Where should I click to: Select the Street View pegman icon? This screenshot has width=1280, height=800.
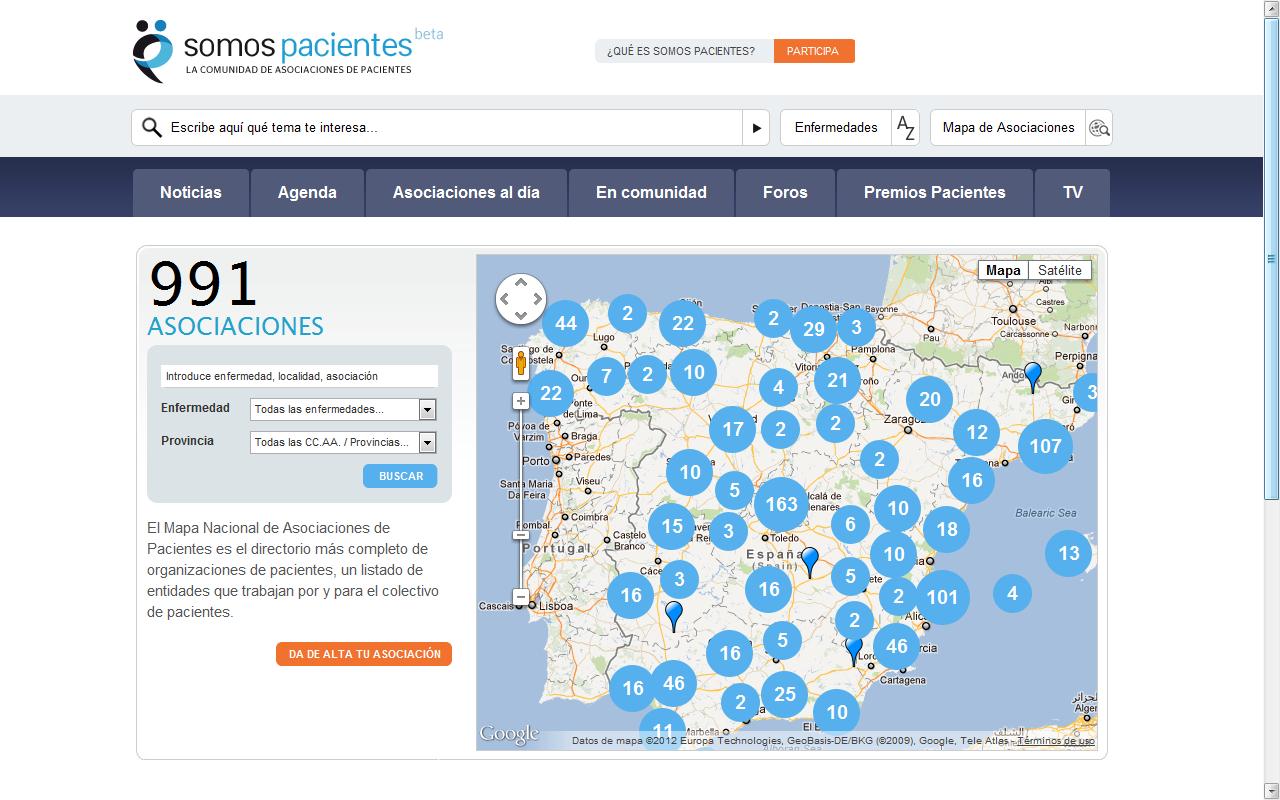521,363
